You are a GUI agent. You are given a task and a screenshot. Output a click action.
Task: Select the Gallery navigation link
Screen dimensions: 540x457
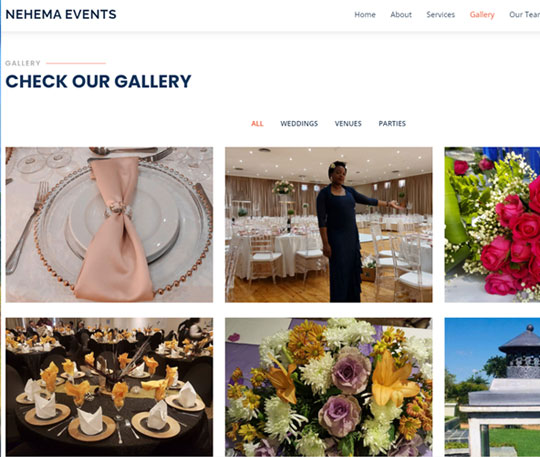[482, 15]
